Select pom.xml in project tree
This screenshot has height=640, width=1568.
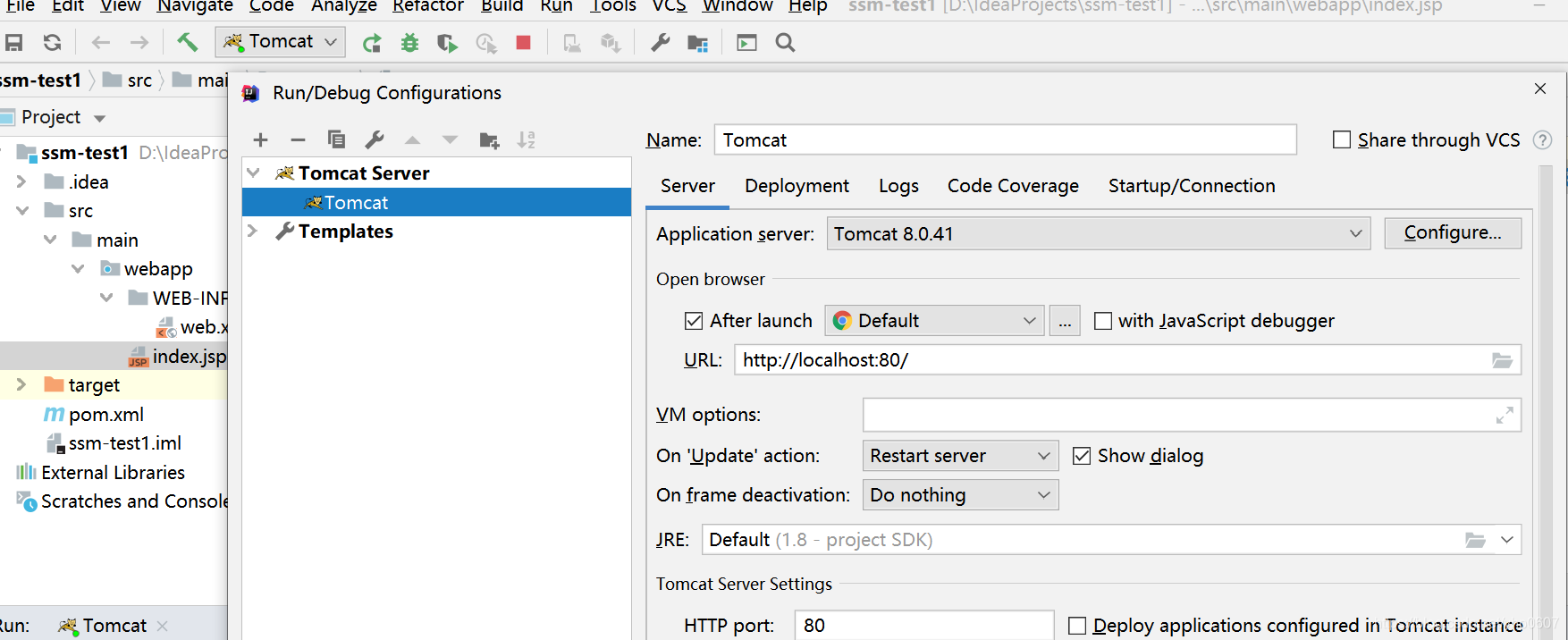tap(106, 415)
